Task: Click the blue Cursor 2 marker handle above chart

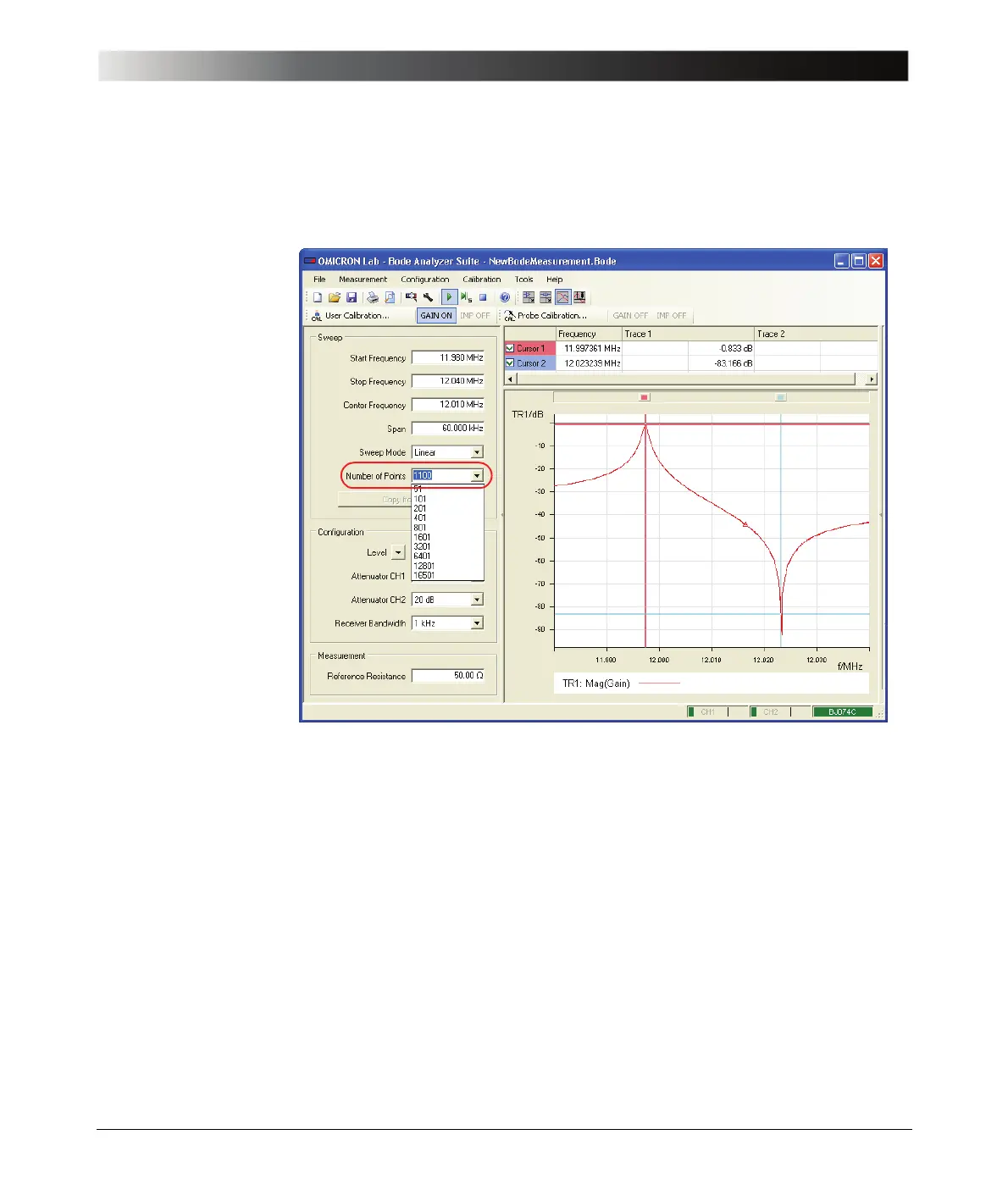Action: (781, 397)
